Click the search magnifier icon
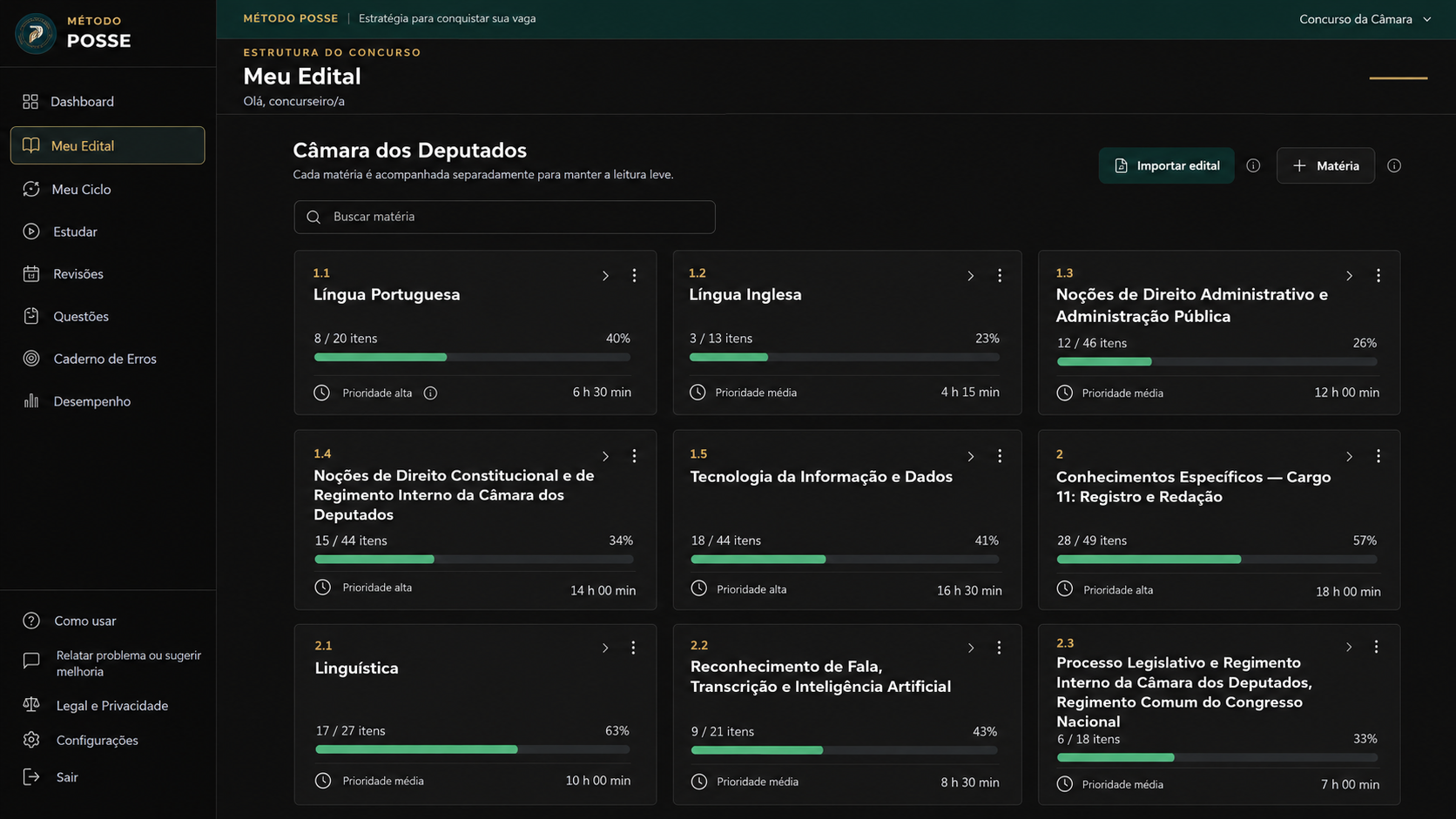1456x819 pixels. click(x=313, y=217)
